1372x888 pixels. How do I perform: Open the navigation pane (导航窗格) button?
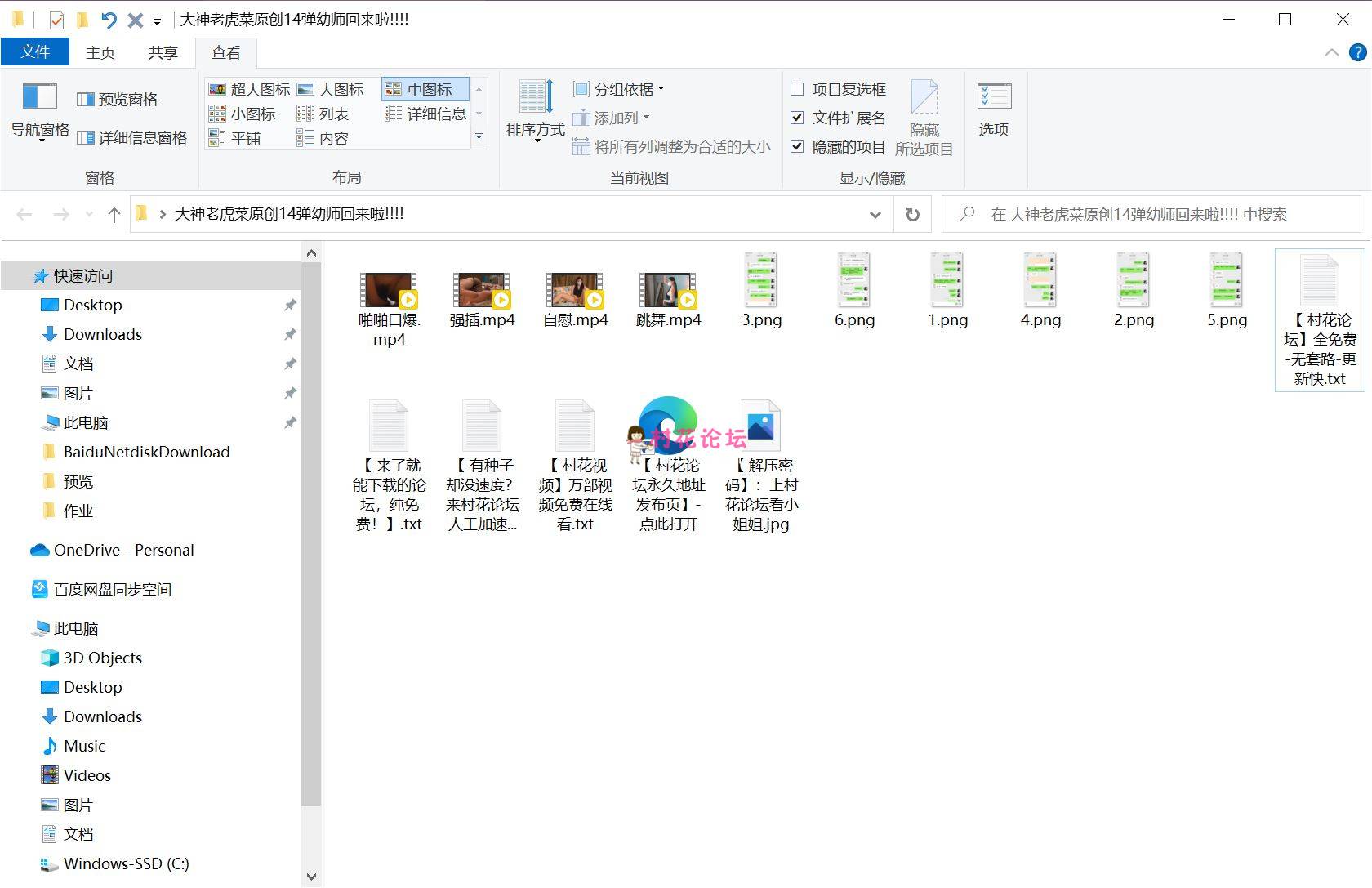(x=39, y=110)
